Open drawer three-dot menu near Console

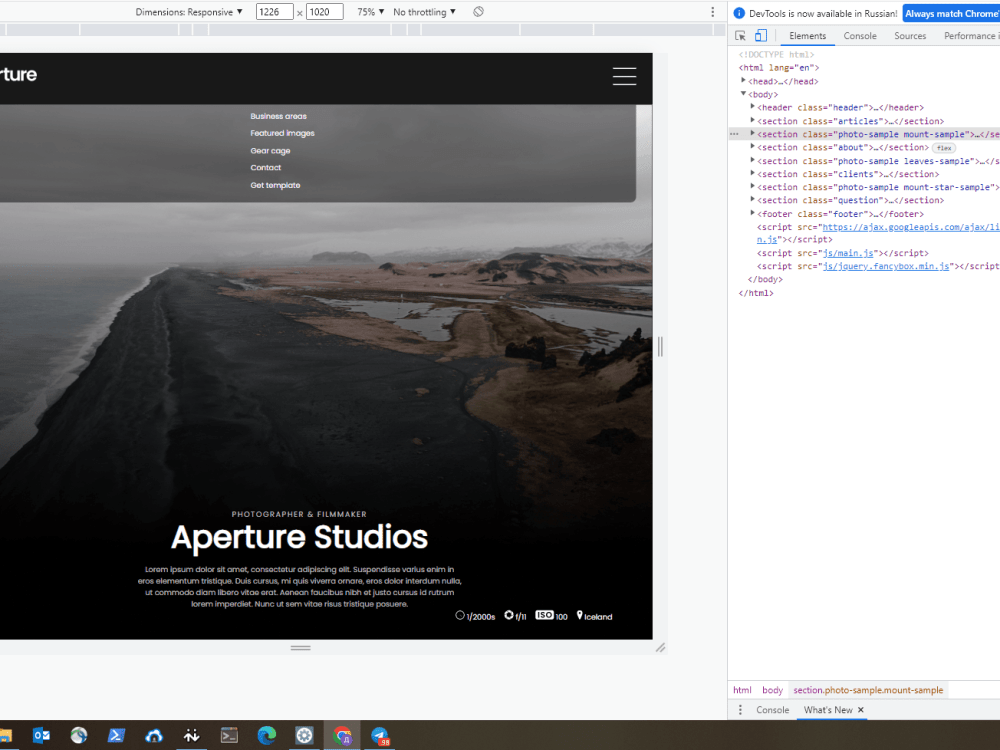(740, 710)
